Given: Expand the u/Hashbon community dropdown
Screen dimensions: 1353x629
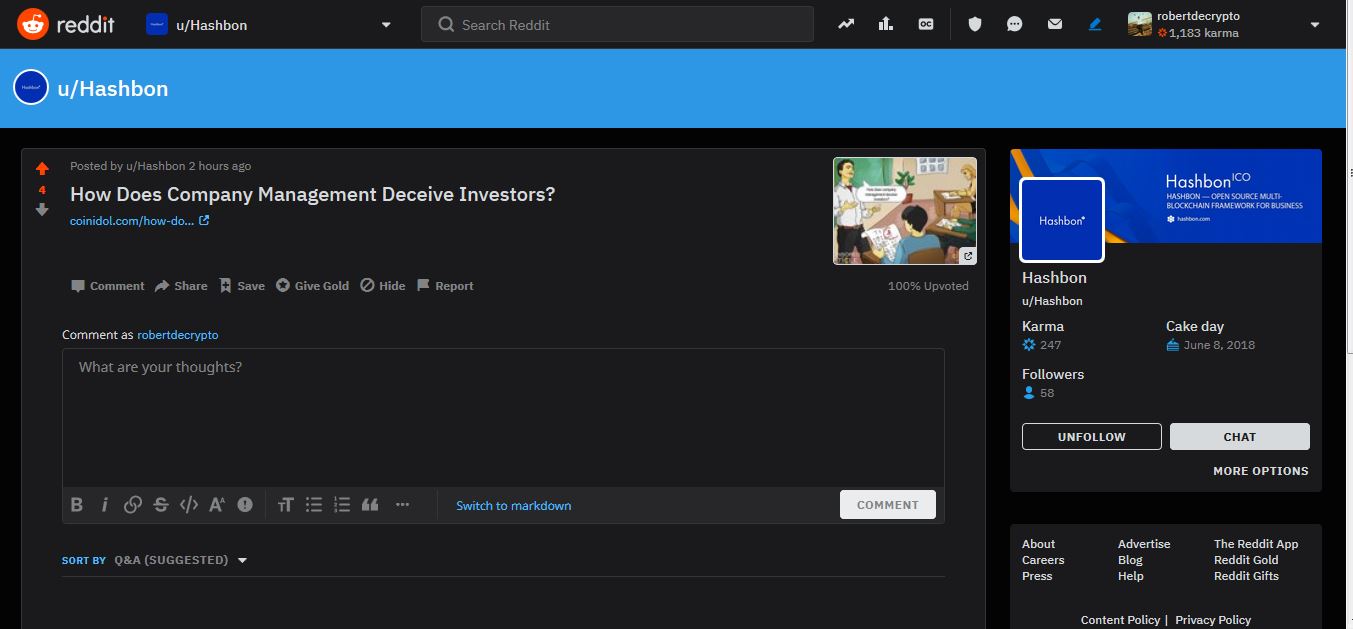Looking at the screenshot, I should (x=386, y=25).
